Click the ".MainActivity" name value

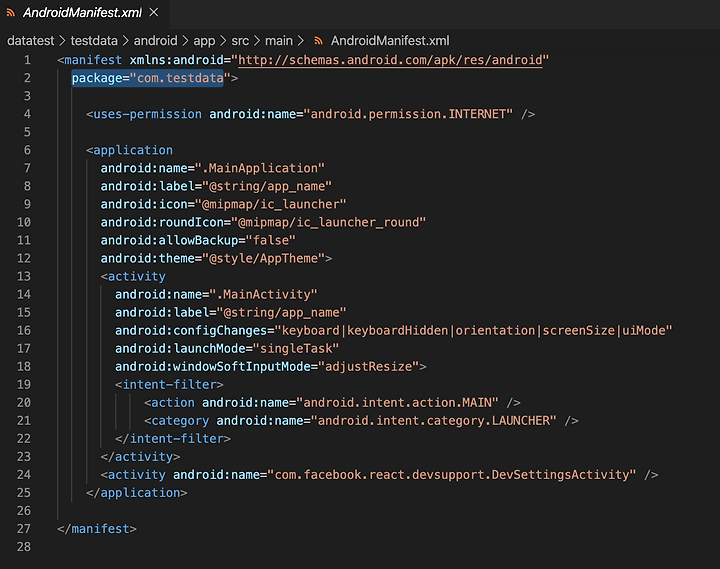tap(263, 294)
